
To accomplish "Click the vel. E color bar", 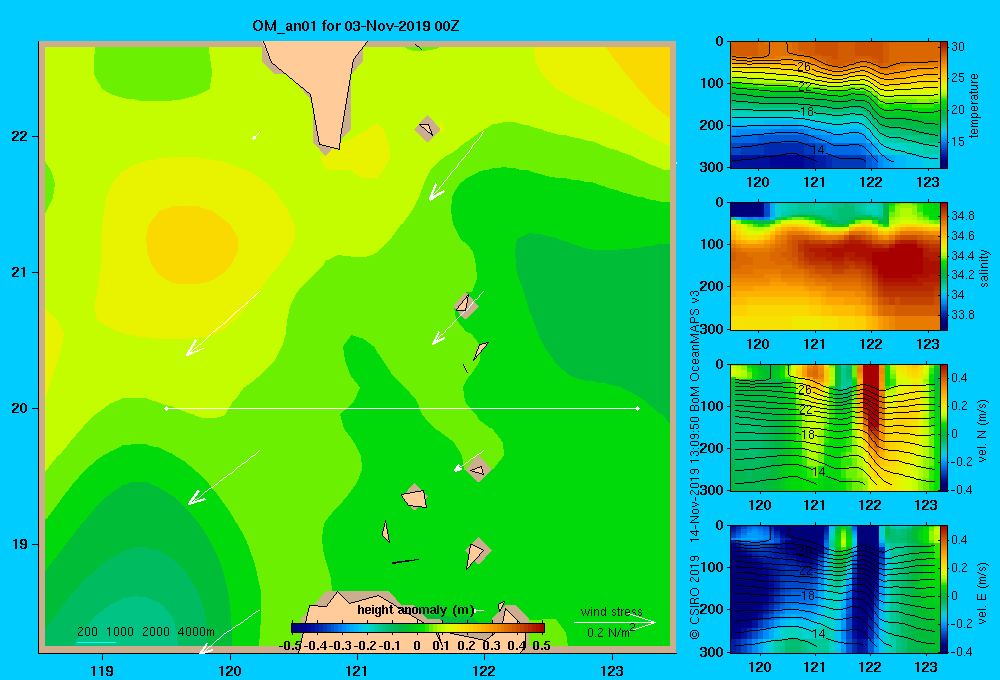I will click(x=944, y=589).
